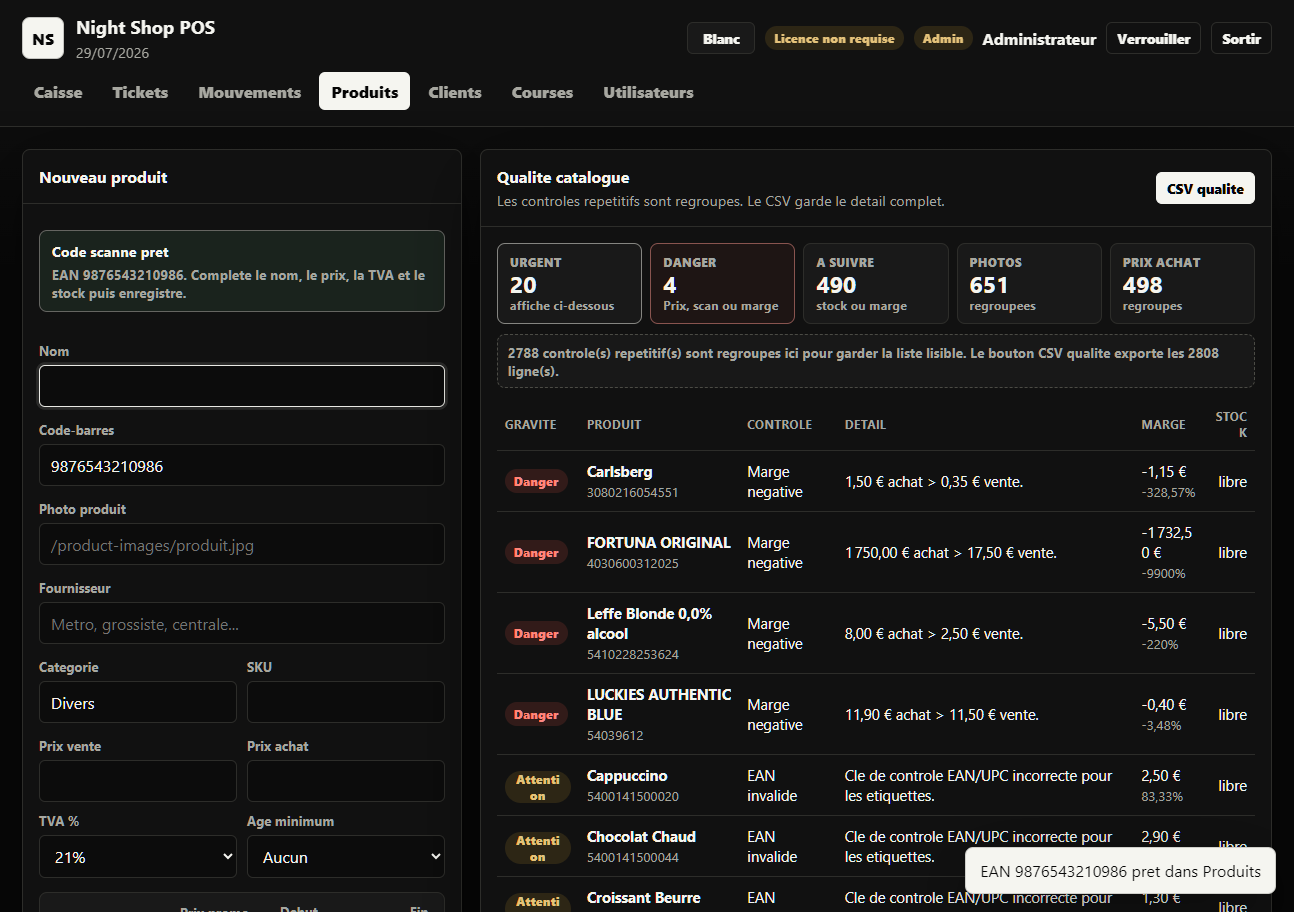Click the PRODUIT column header
This screenshot has width=1294, height=912.
click(614, 425)
